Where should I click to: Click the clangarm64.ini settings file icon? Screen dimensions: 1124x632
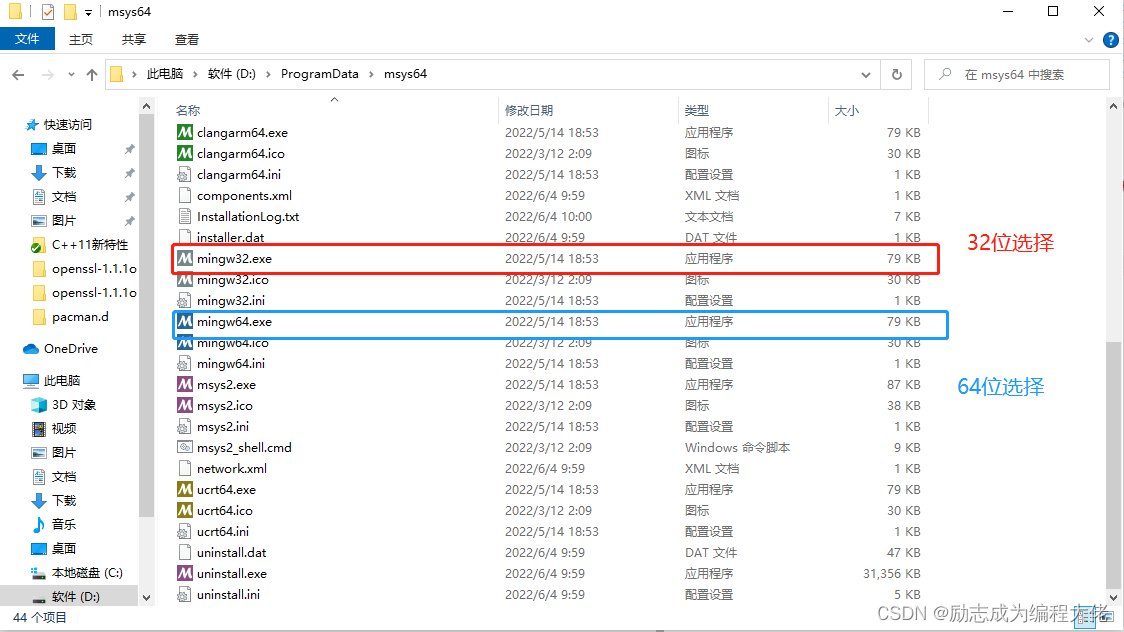(x=185, y=174)
